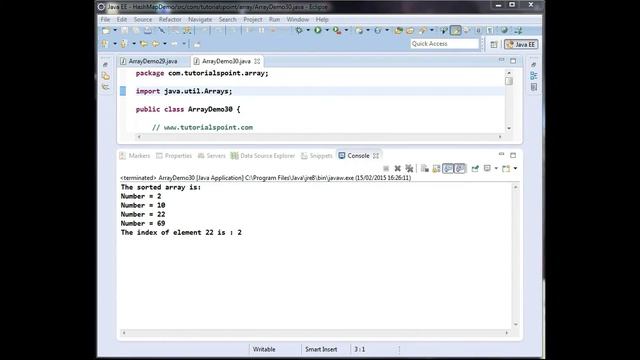Click the Open Task toolbar icon
This screenshot has width=640, height=360.
(410, 31)
